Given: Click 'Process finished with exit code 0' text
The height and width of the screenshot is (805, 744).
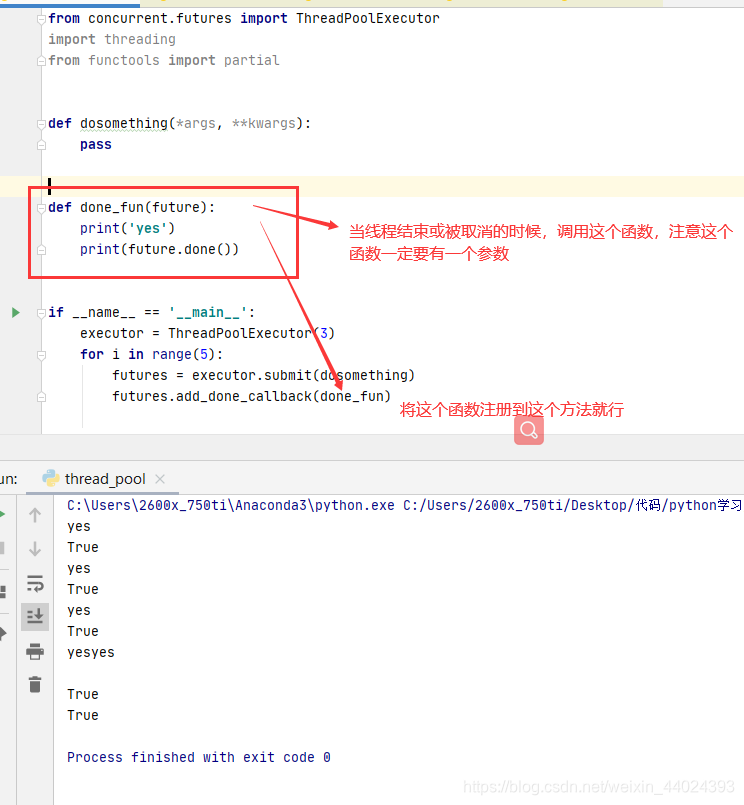Looking at the screenshot, I should (x=199, y=757).
